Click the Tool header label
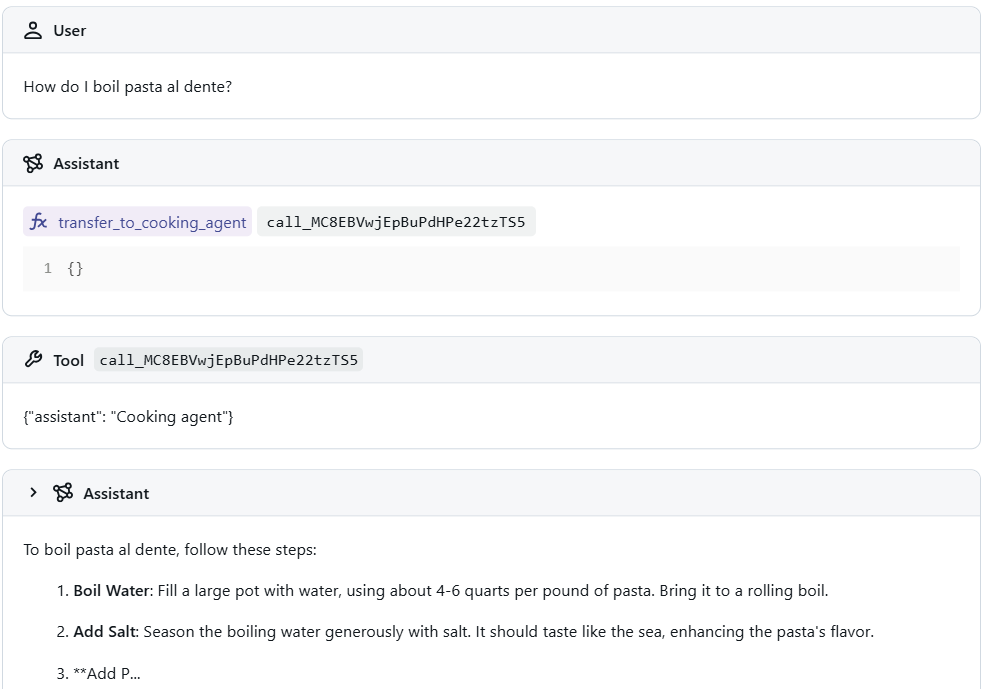 pos(69,360)
